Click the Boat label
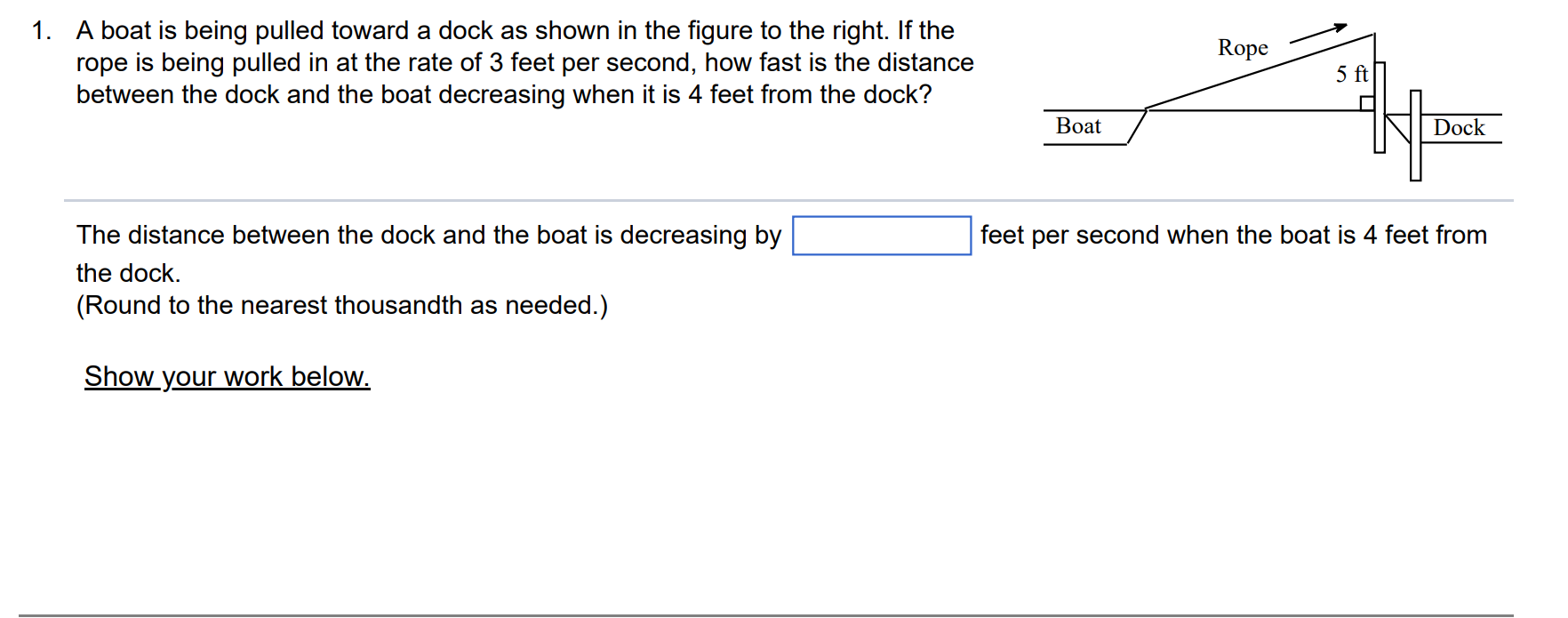1568x618 pixels. pos(1078,126)
